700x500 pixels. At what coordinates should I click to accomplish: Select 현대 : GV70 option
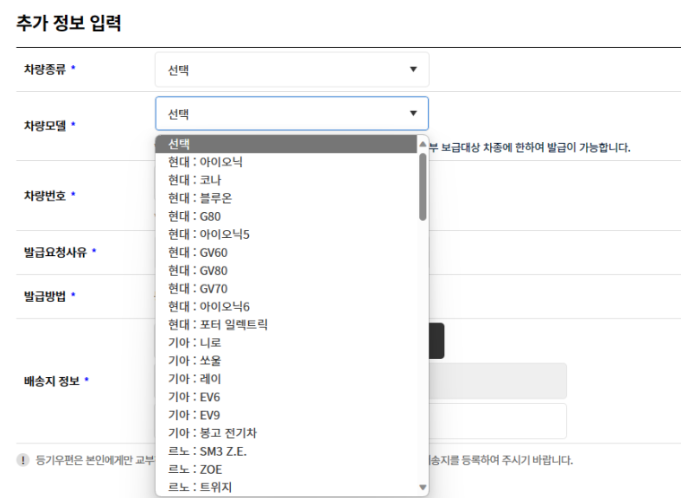coord(286,289)
